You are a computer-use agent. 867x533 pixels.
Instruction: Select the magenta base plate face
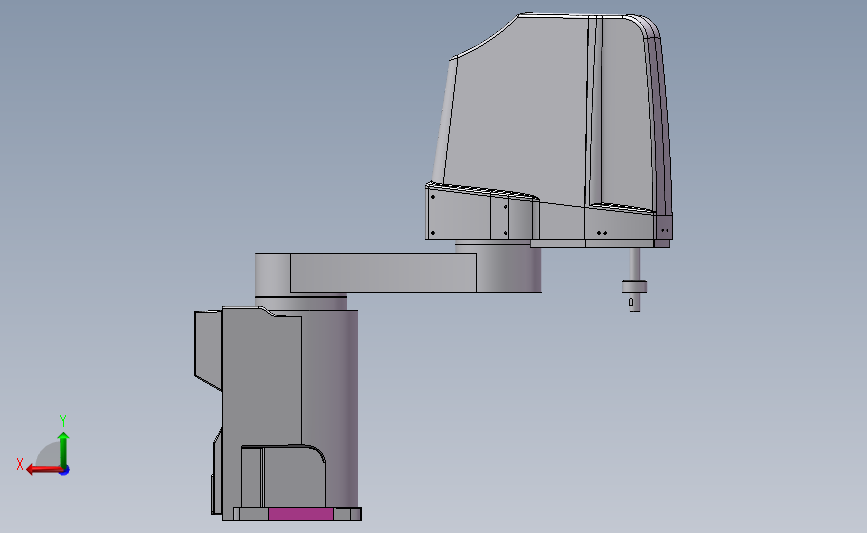(x=301, y=514)
